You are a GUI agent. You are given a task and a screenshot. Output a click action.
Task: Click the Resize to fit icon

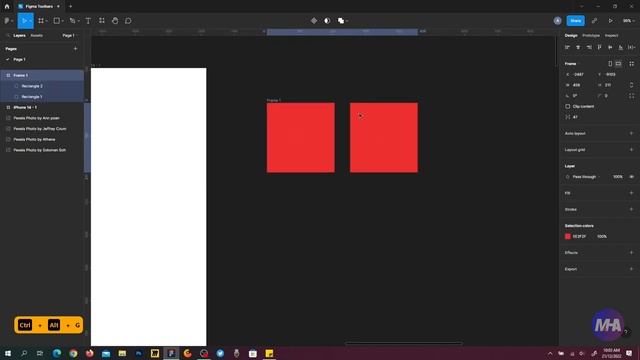pos(632,64)
